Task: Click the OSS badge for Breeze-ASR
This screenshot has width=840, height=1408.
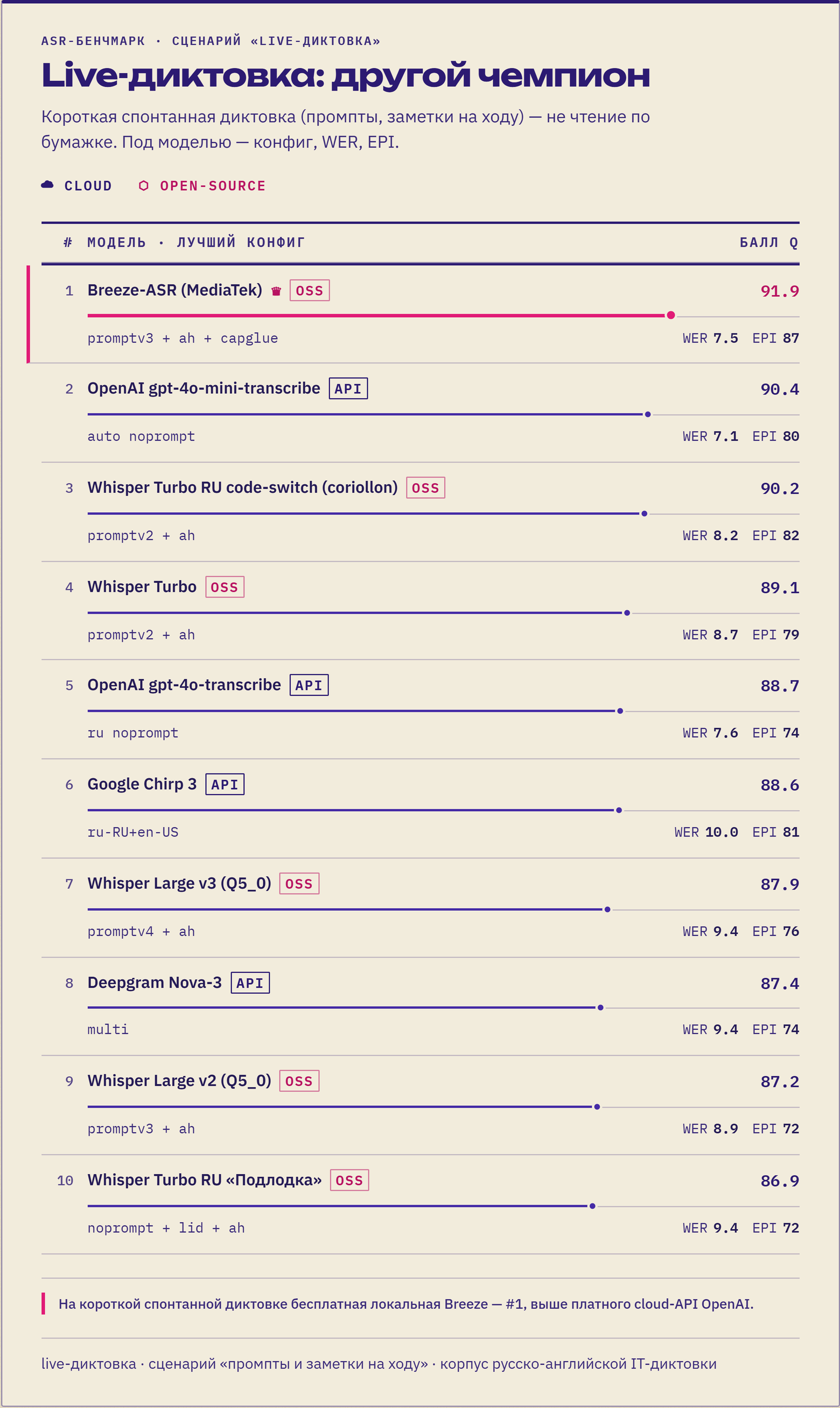Action: (x=310, y=290)
